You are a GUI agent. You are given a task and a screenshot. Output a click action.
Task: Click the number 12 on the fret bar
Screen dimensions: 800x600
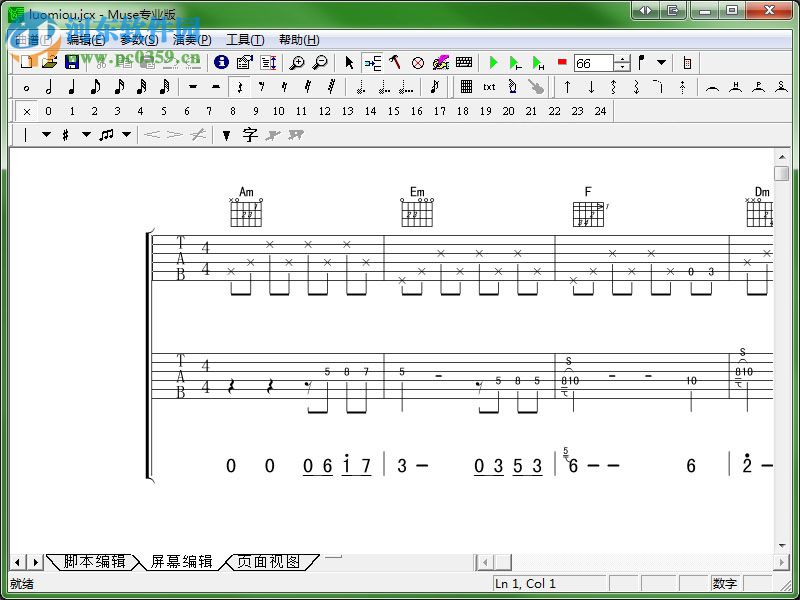click(x=323, y=111)
